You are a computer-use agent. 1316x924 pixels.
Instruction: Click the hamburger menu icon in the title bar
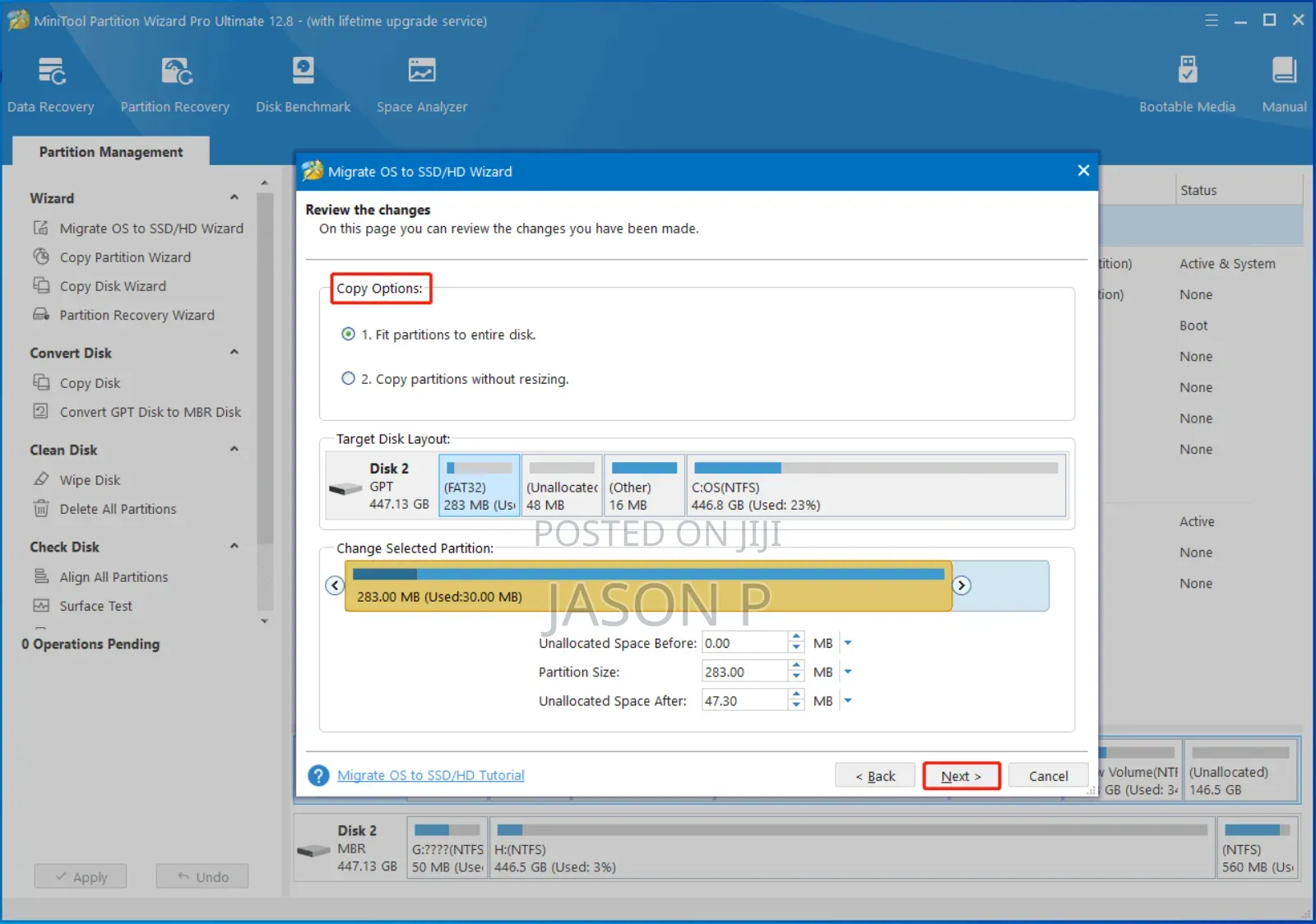click(x=1212, y=20)
